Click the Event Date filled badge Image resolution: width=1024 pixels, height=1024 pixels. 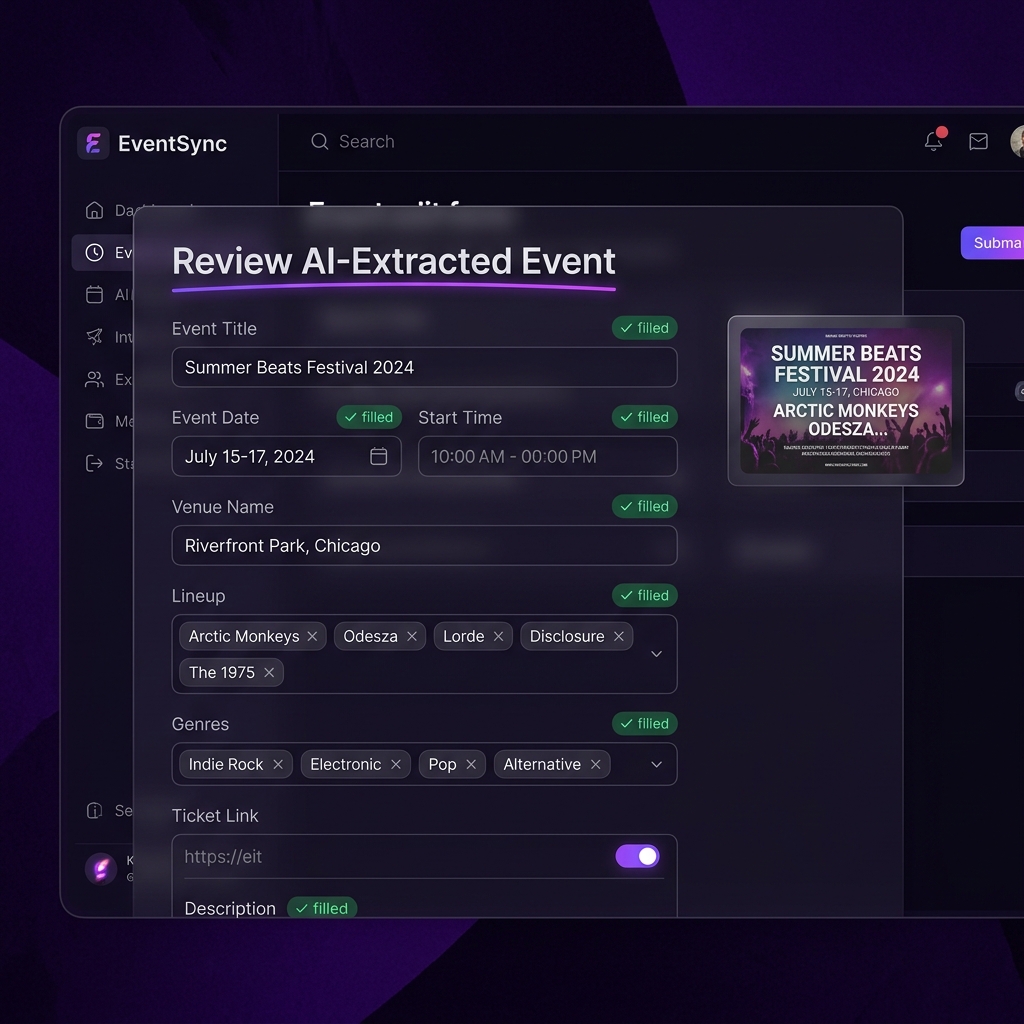point(369,417)
